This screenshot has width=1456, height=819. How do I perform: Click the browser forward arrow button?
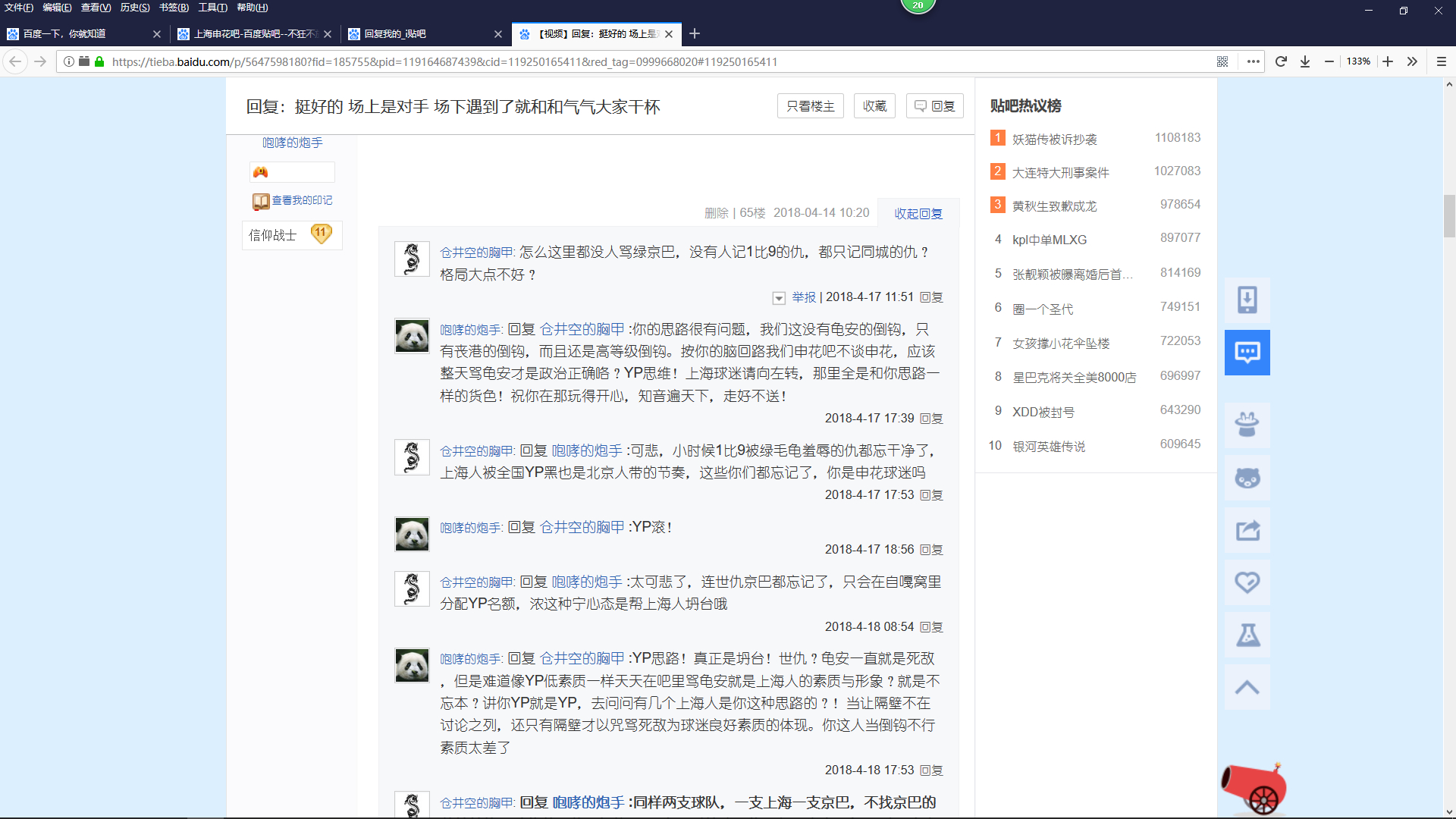[x=41, y=61]
